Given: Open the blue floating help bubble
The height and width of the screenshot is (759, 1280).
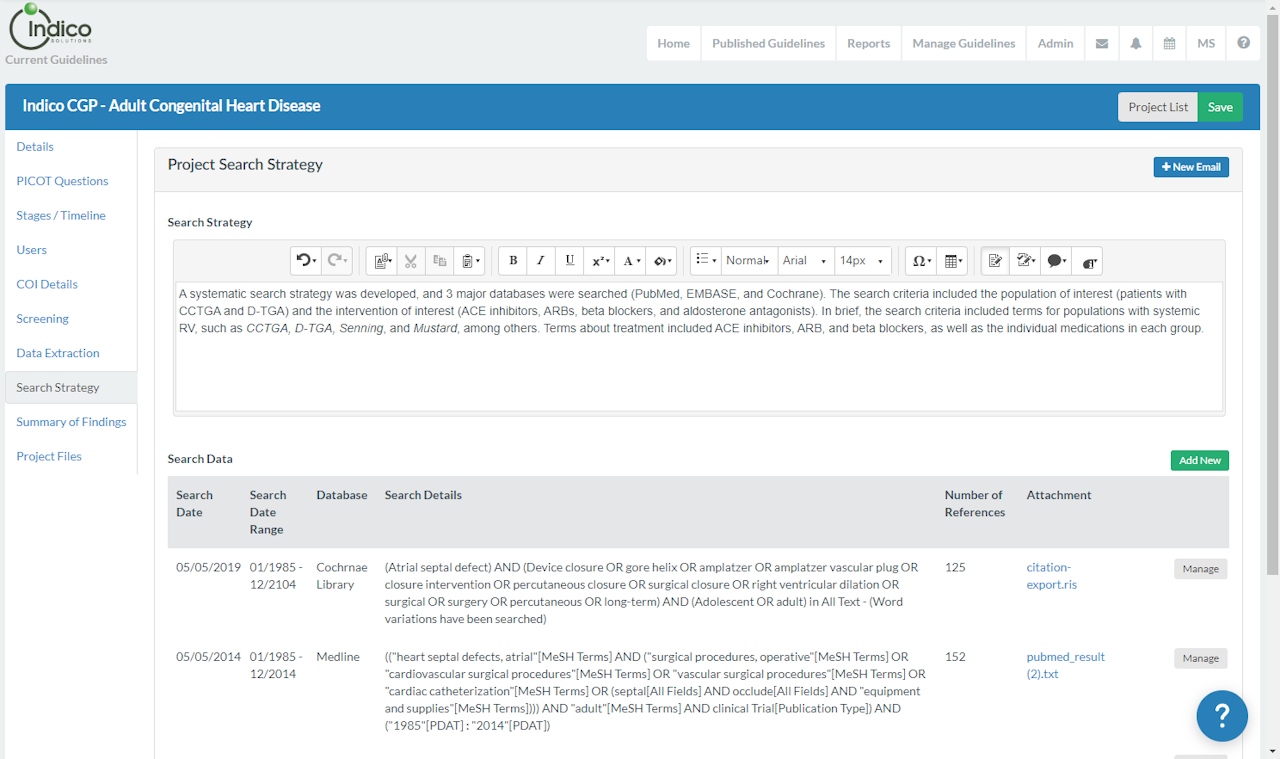Looking at the screenshot, I should click(1222, 716).
